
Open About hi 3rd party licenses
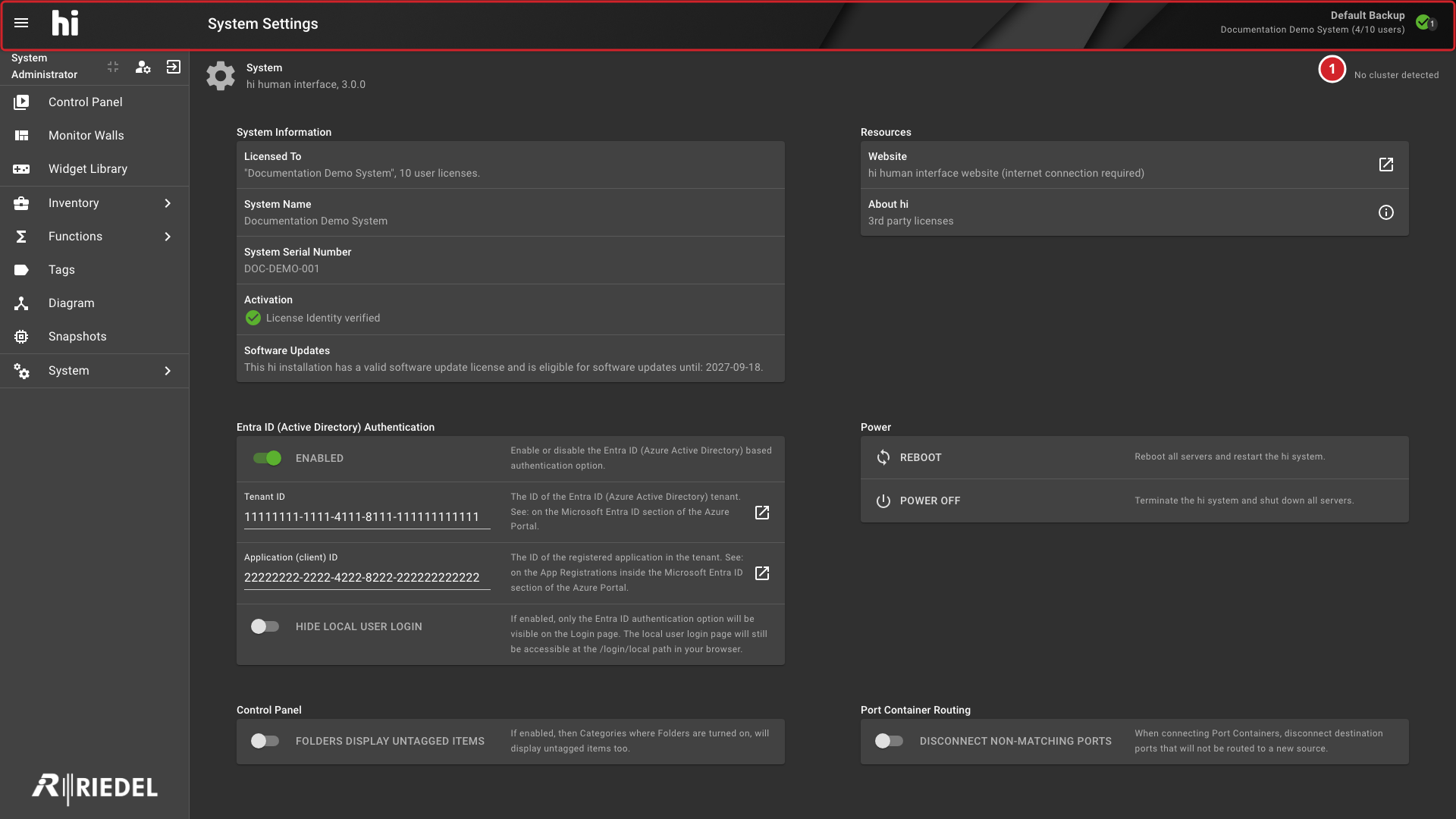point(1134,212)
